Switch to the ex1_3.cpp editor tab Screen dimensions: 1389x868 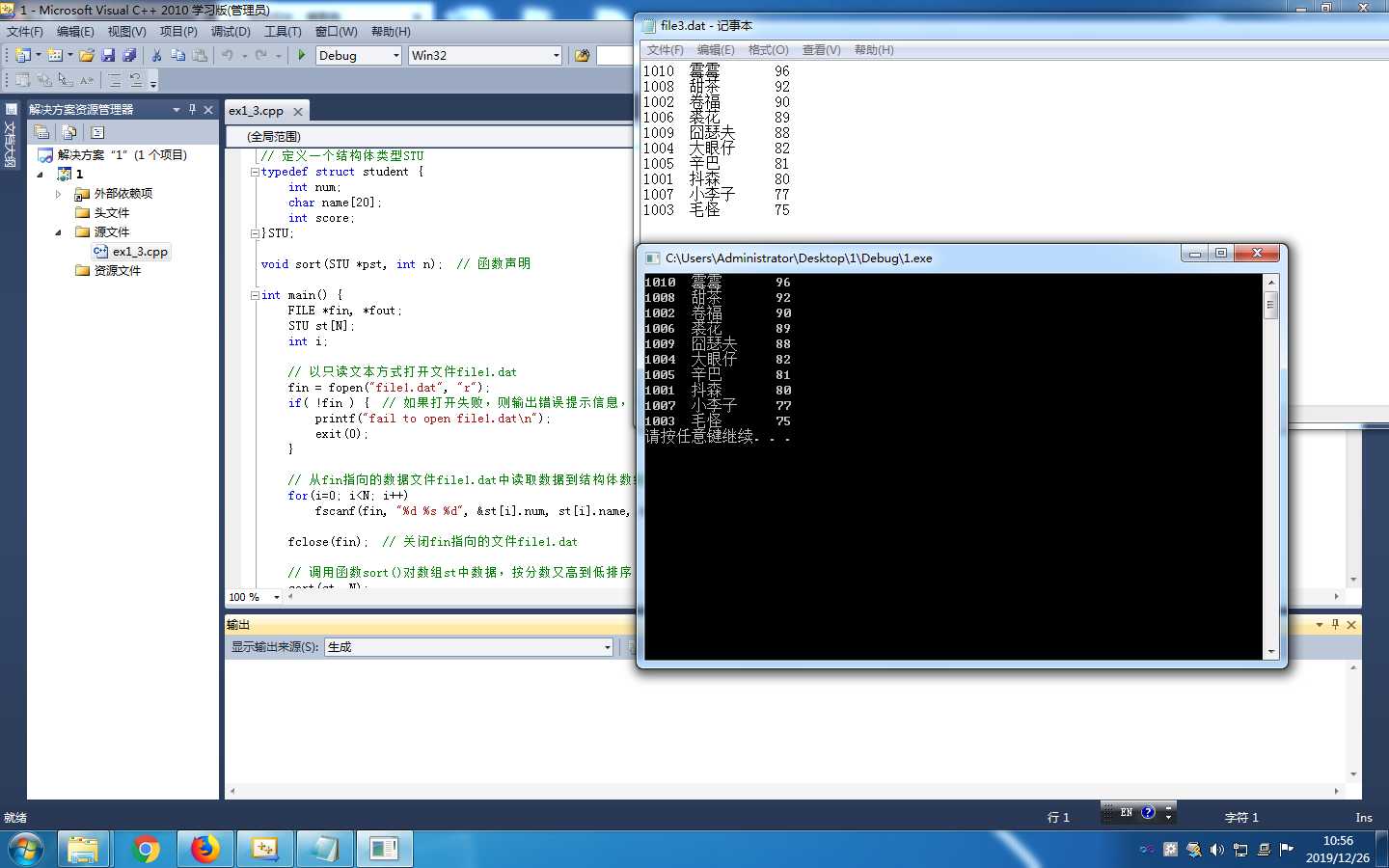tap(257, 111)
